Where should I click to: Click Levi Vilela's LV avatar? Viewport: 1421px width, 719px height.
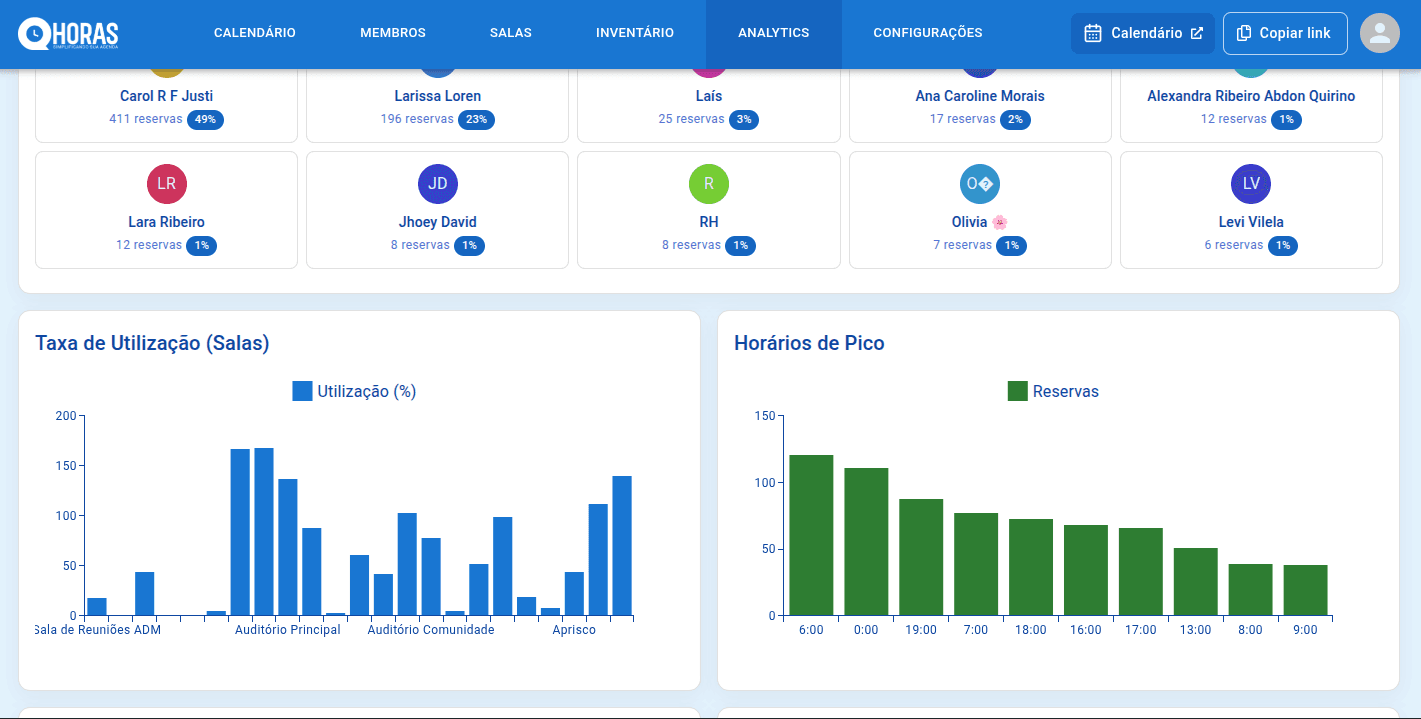click(x=1251, y=184)
